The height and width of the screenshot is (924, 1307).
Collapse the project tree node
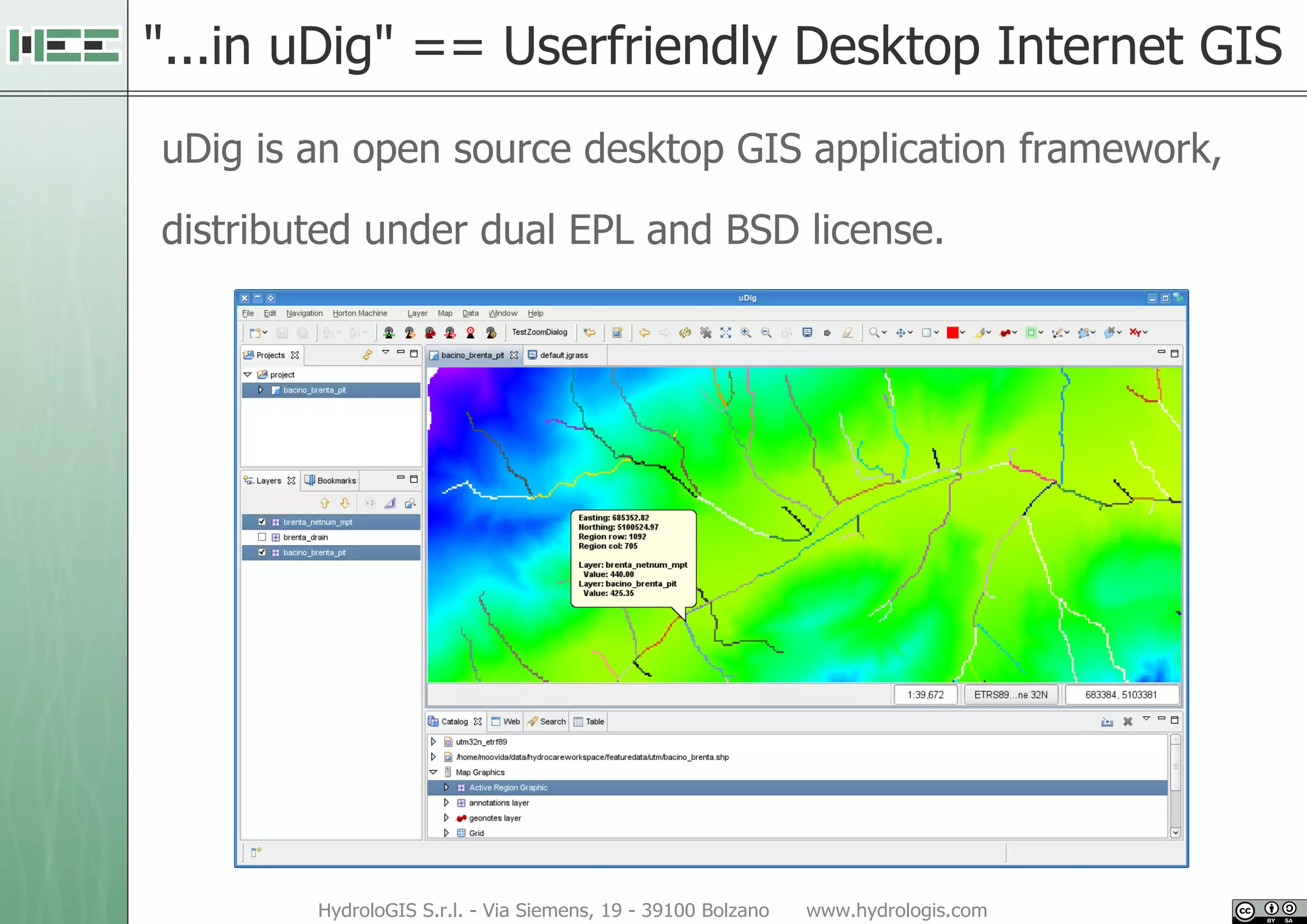click(x=248, y=375)
